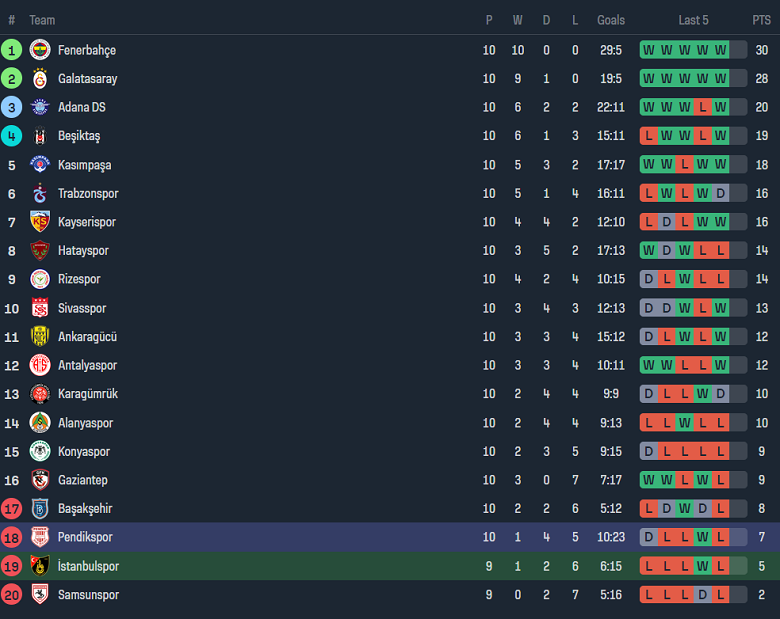Sort table by PTS column header
780x619 pixels.
click(x=762, y=20)
